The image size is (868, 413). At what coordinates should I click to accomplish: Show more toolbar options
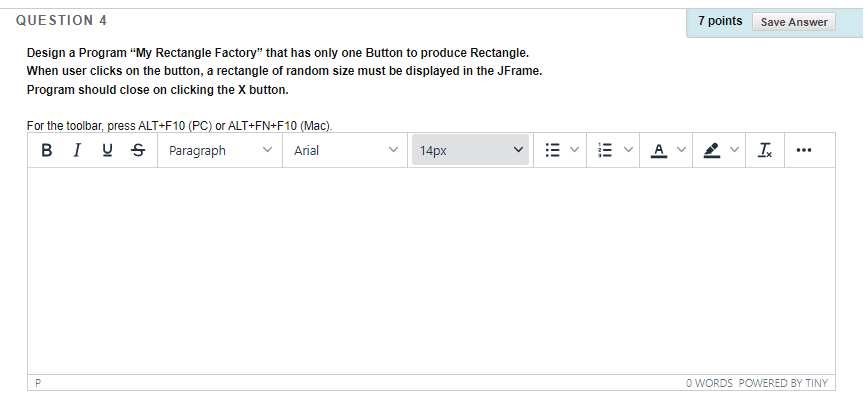click(x=803, y=150)
